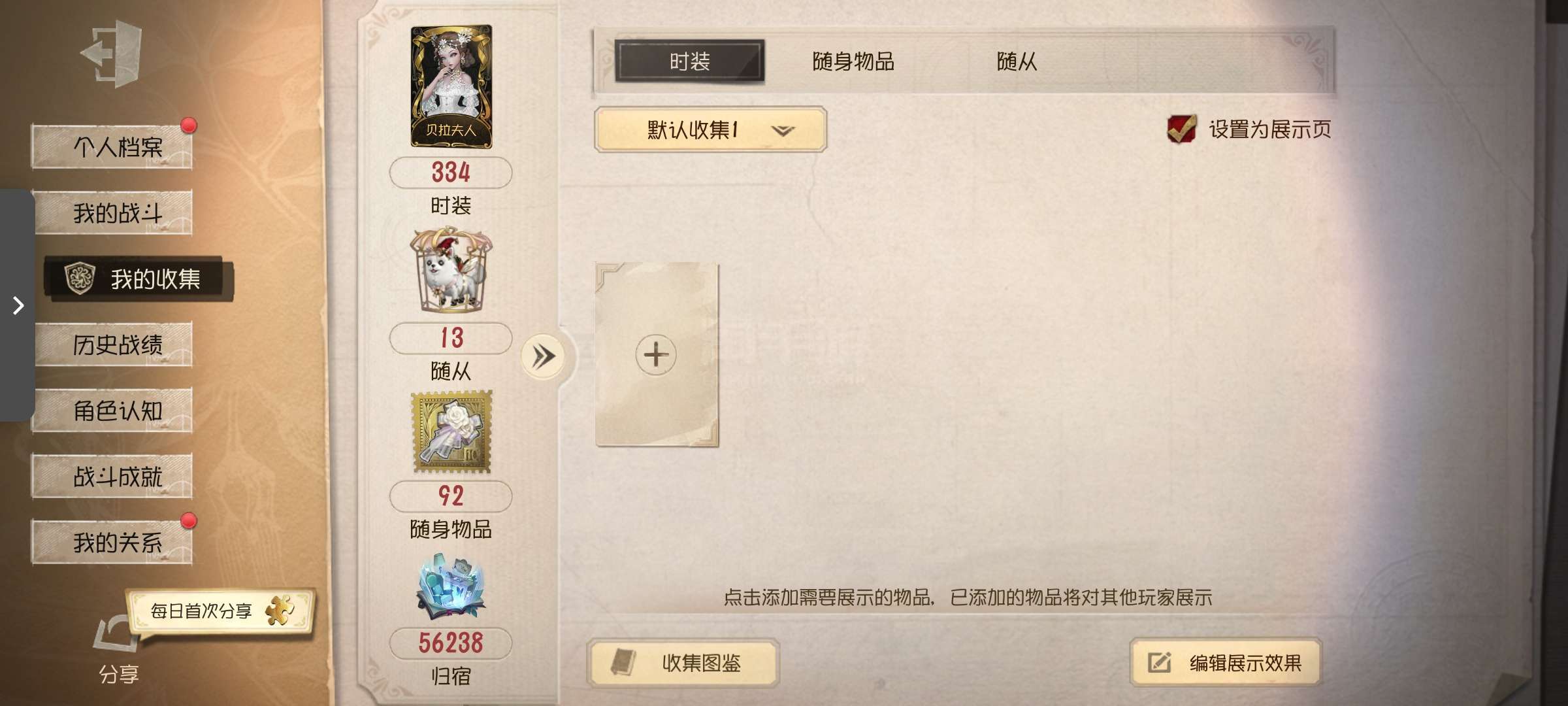Image resolution: width=1568 pixels, height=706 pixels.
Task: Select the white dog pet icon
Action: 451,269
